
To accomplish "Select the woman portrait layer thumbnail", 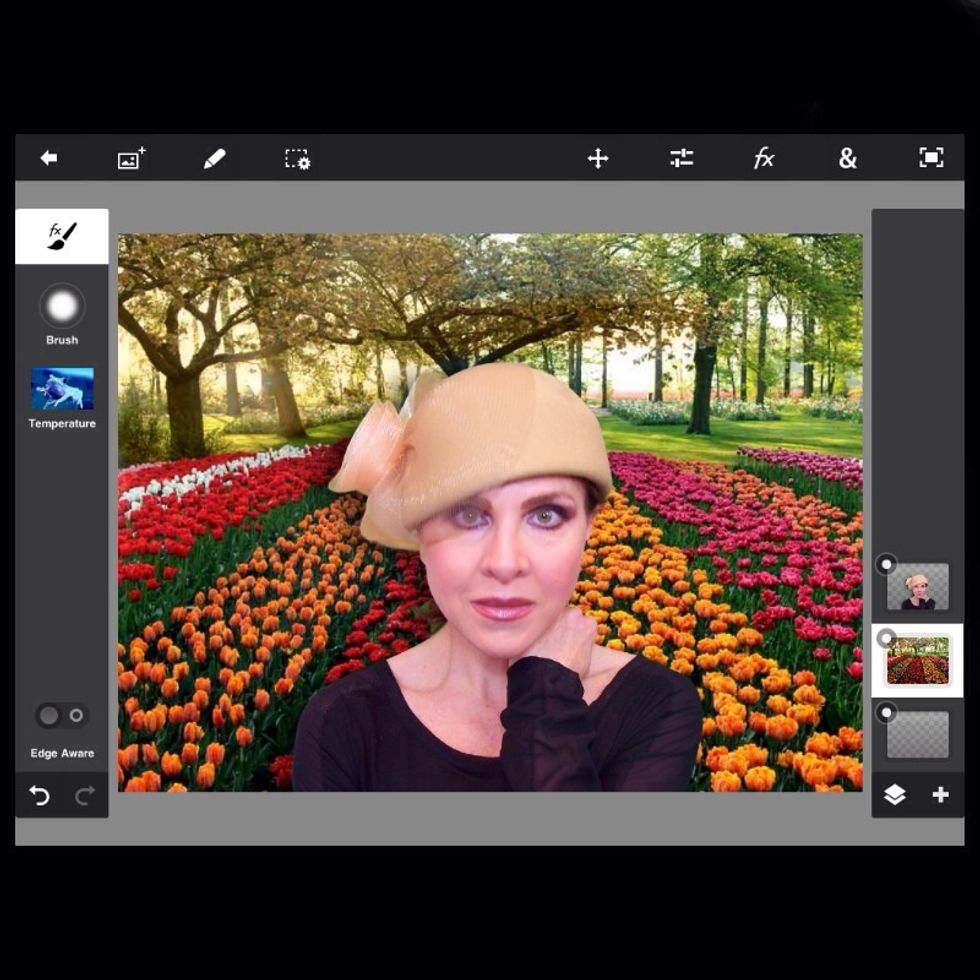I will (918, 587).
